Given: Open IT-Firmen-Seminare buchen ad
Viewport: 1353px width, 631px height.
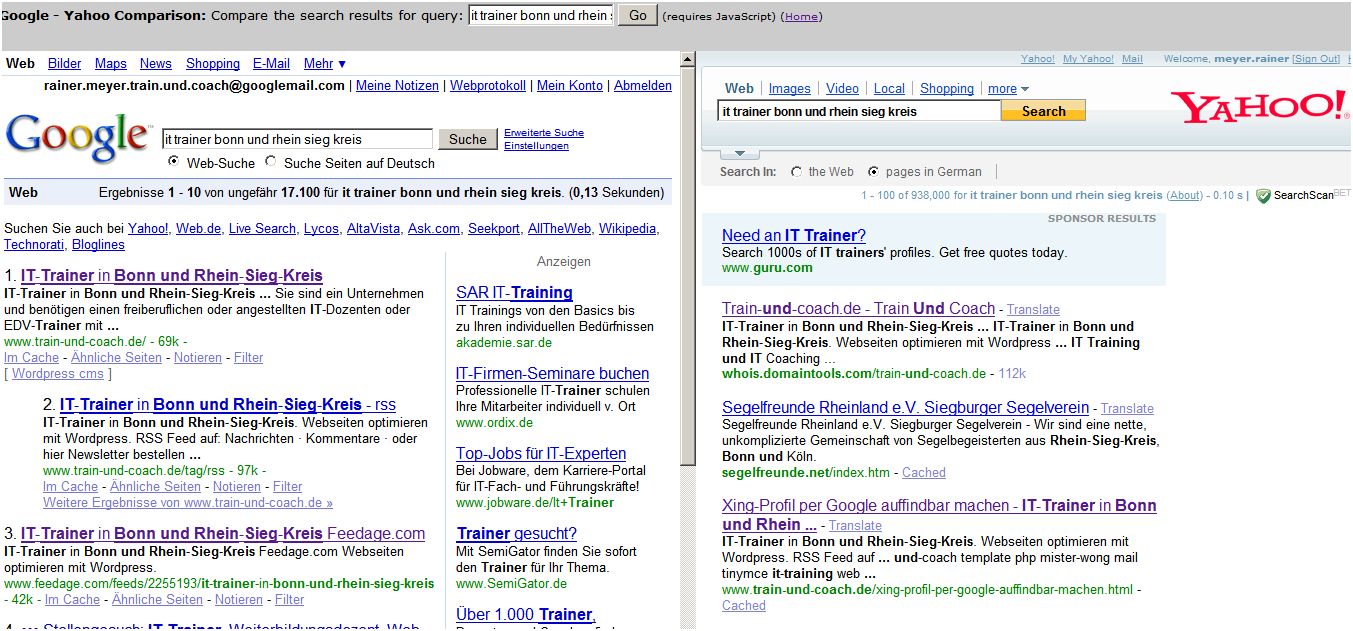Looking at the screenshot, I should (552, 374).
